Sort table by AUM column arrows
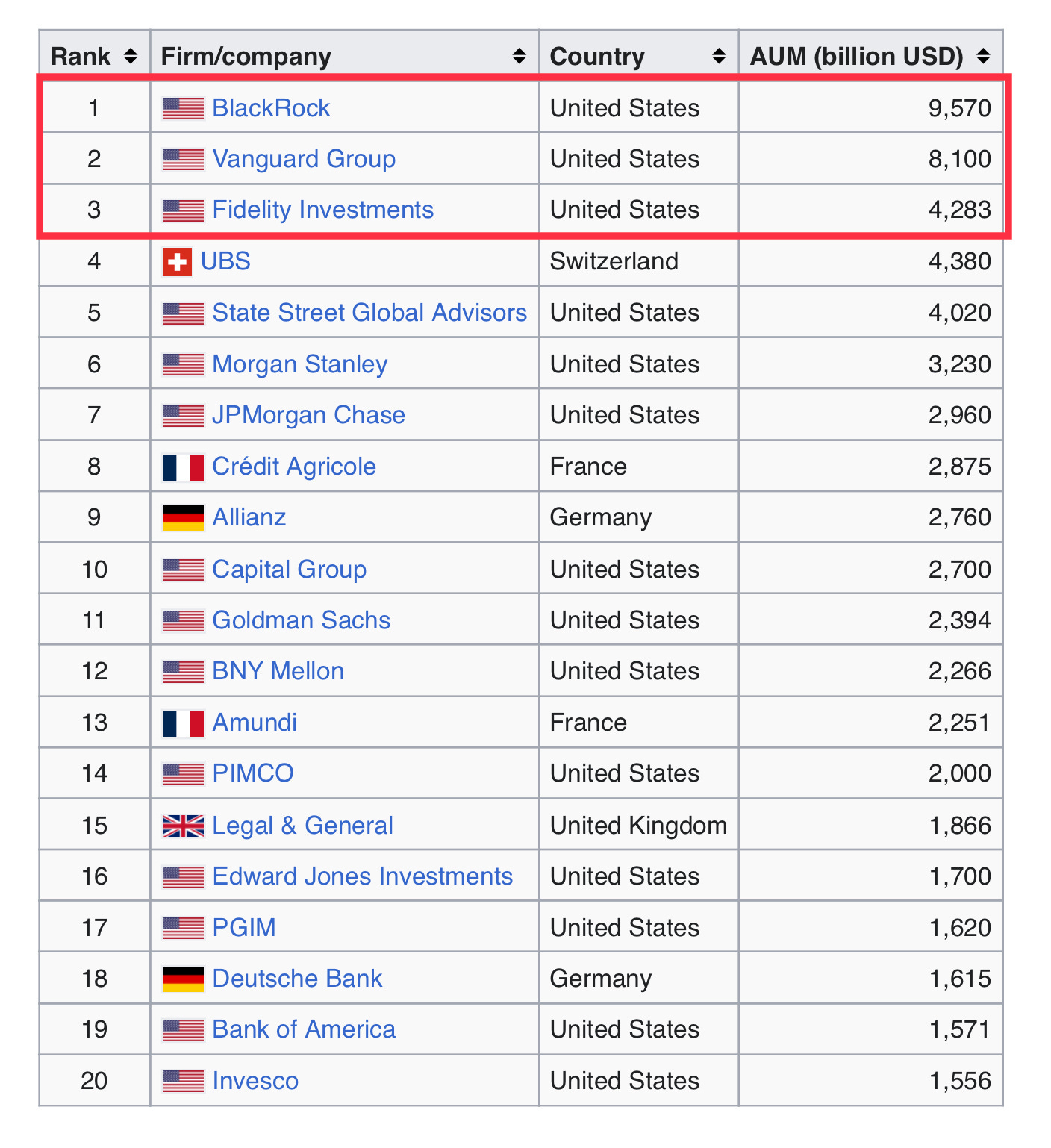 (983, 56)
